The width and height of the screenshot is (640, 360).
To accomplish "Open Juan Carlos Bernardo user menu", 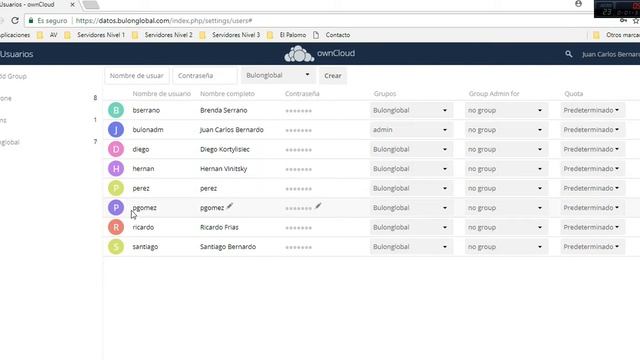I will (611, 54).
